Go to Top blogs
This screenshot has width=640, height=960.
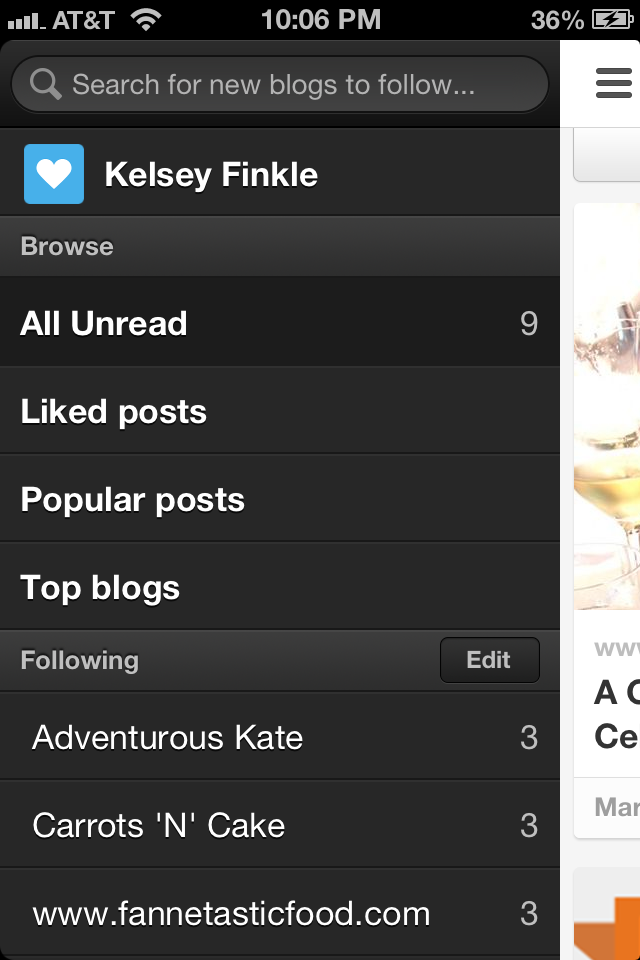coord(100,588)
